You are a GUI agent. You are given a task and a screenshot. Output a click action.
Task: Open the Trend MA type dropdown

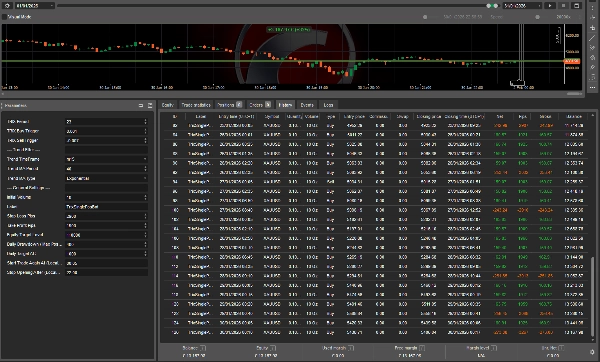106,178
